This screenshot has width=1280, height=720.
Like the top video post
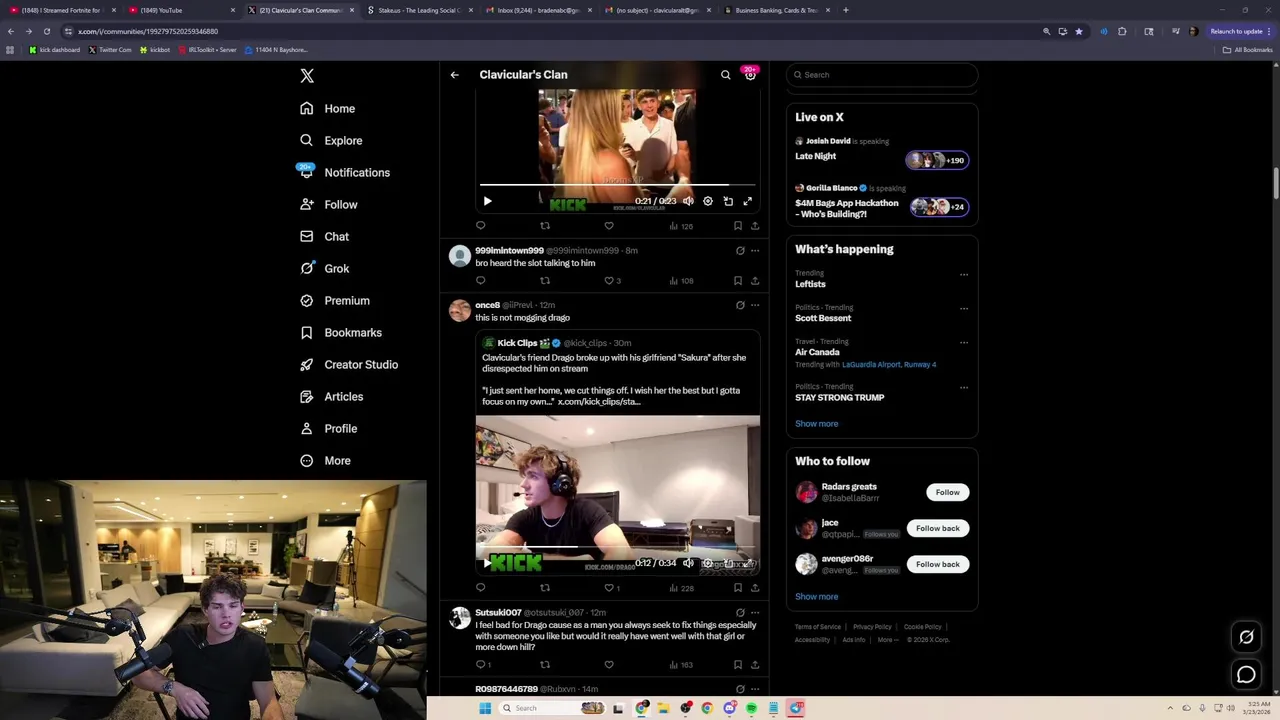(609, 226)
